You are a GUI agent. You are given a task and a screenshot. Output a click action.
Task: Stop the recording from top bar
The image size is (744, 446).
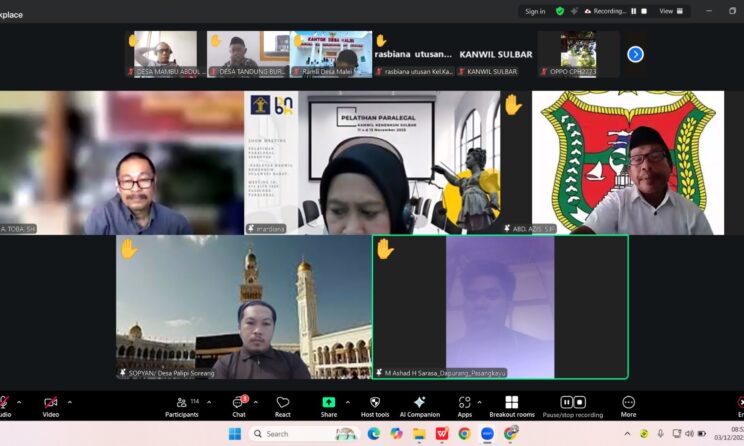[646, 11]
